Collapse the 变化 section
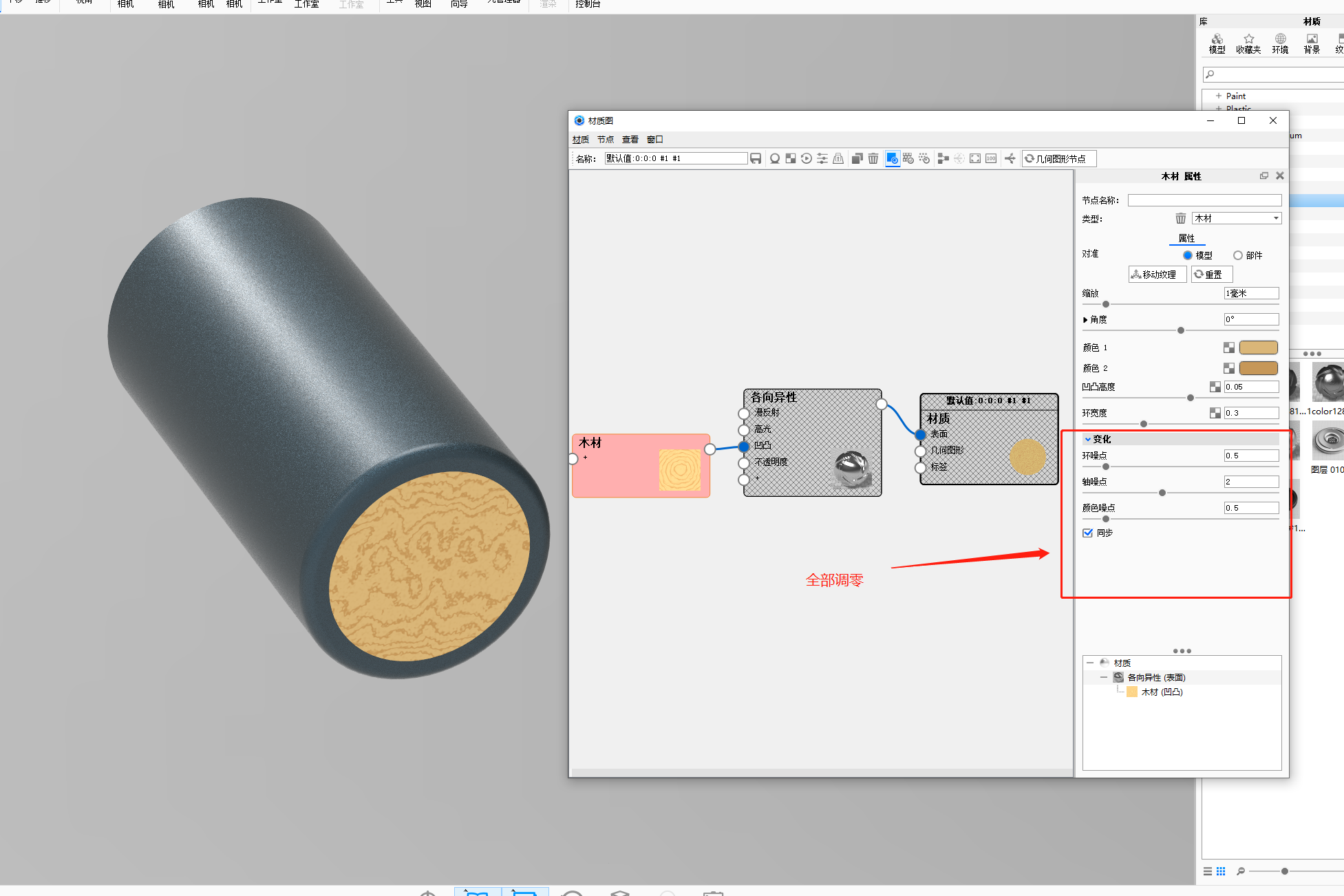The width and height of the screenshot is (1344, 896). click(1088, 439)
